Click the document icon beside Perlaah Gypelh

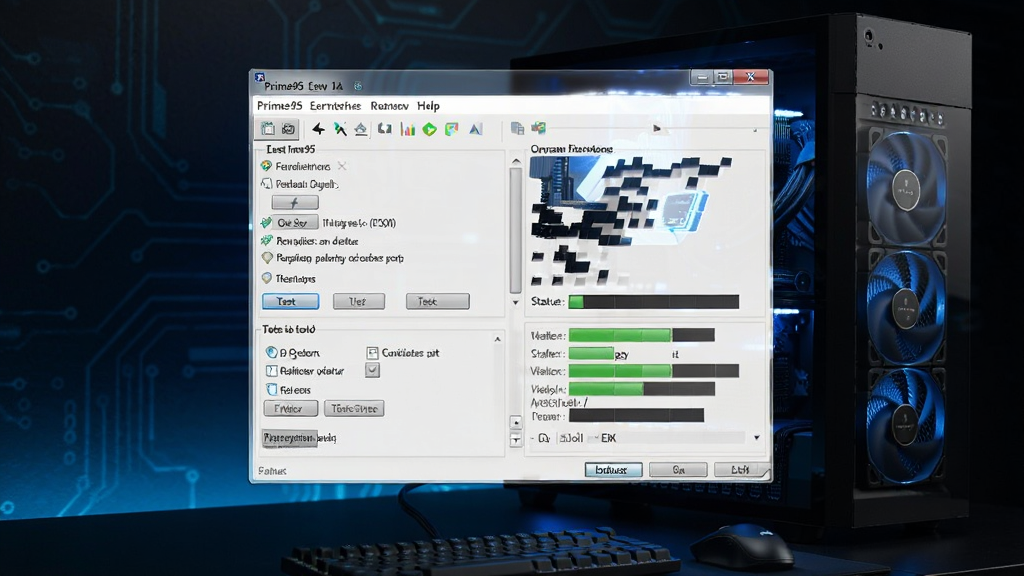(x=266, y=184)
